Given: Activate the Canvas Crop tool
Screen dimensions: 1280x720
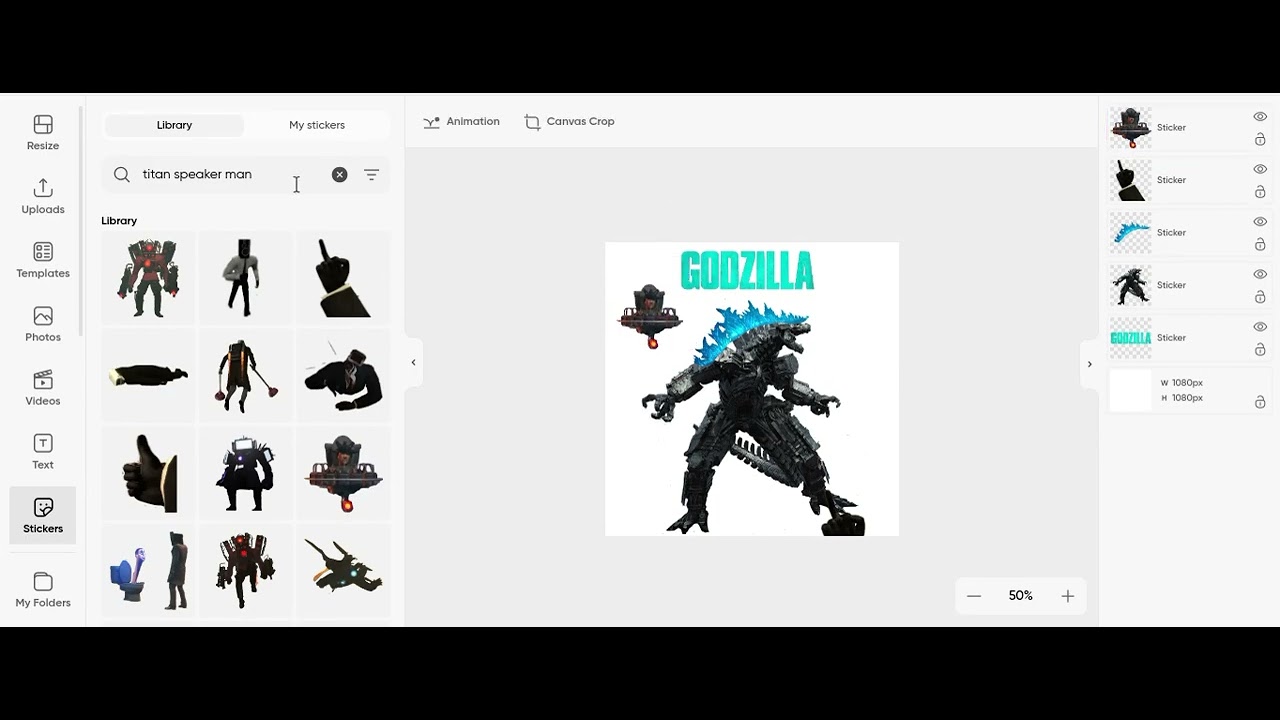Looking at the screenshot, I should point(569,122).
